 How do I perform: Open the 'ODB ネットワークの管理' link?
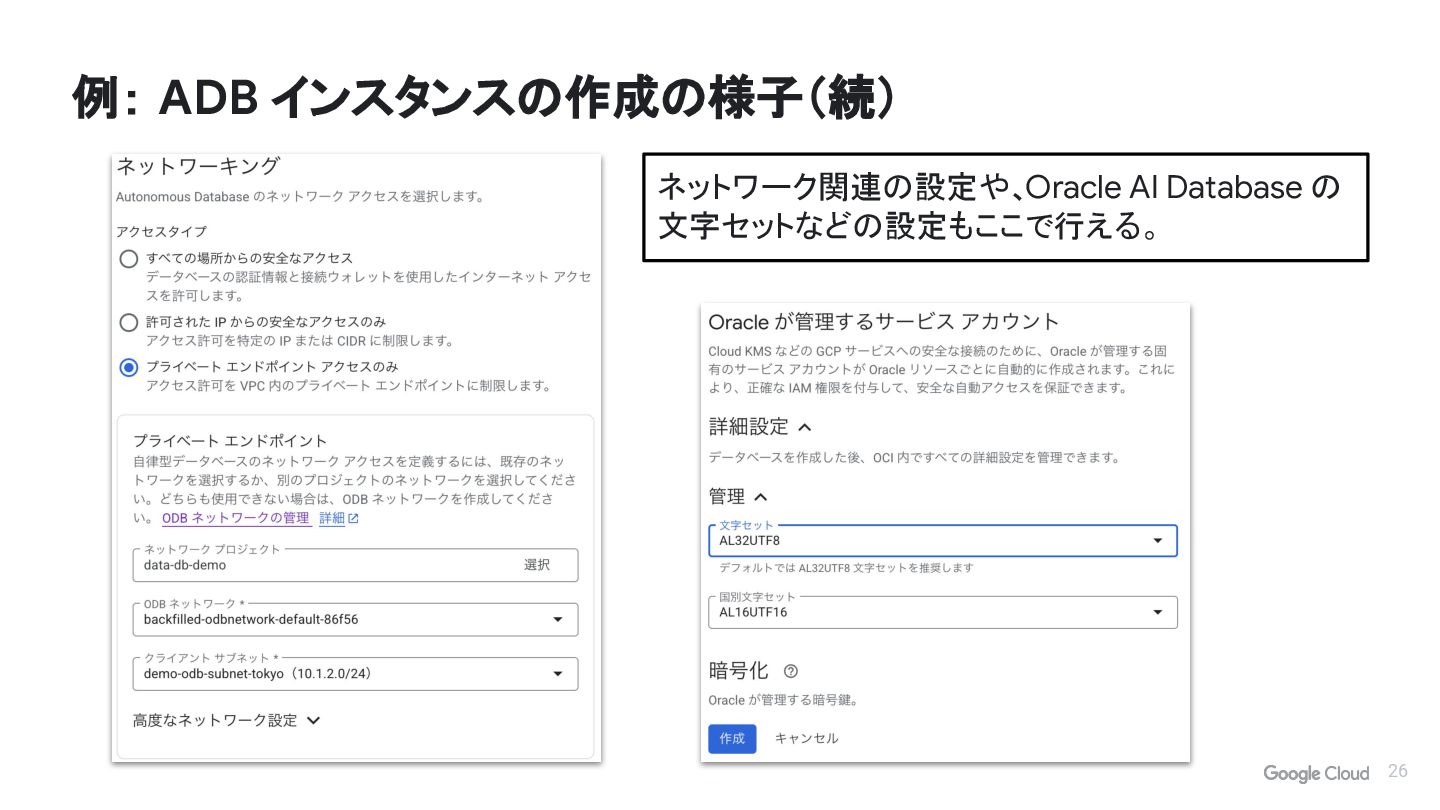(236, 518)
